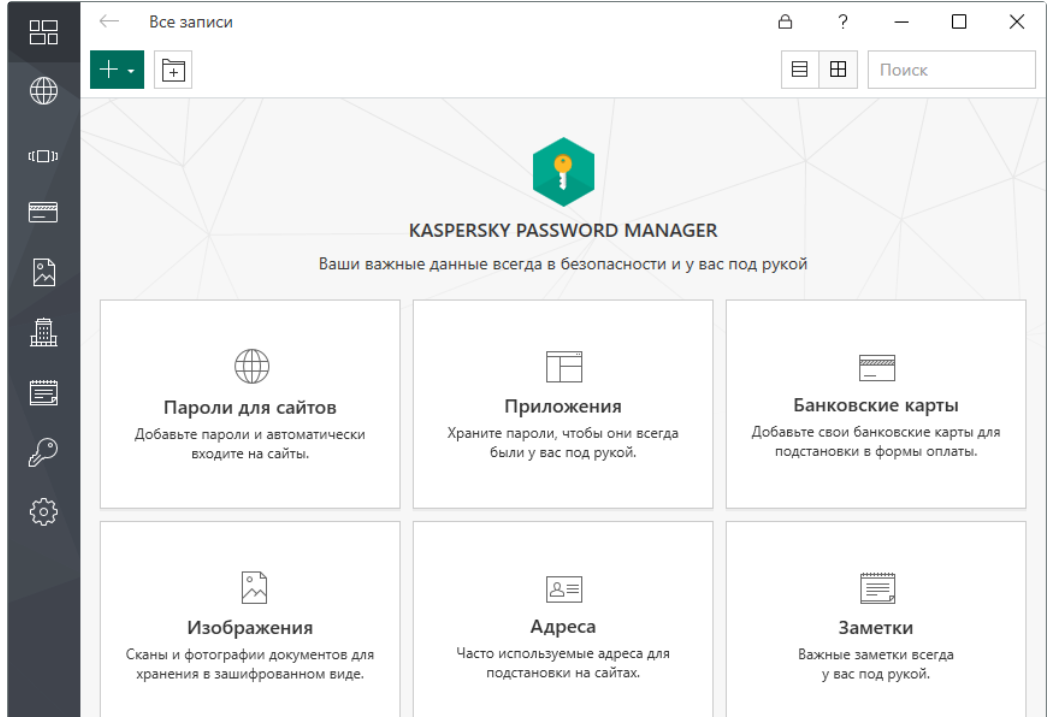Screen dimensions: 1047x717
Task: Create a new folder with toolbar icon
Action: (x=173, y=69)
